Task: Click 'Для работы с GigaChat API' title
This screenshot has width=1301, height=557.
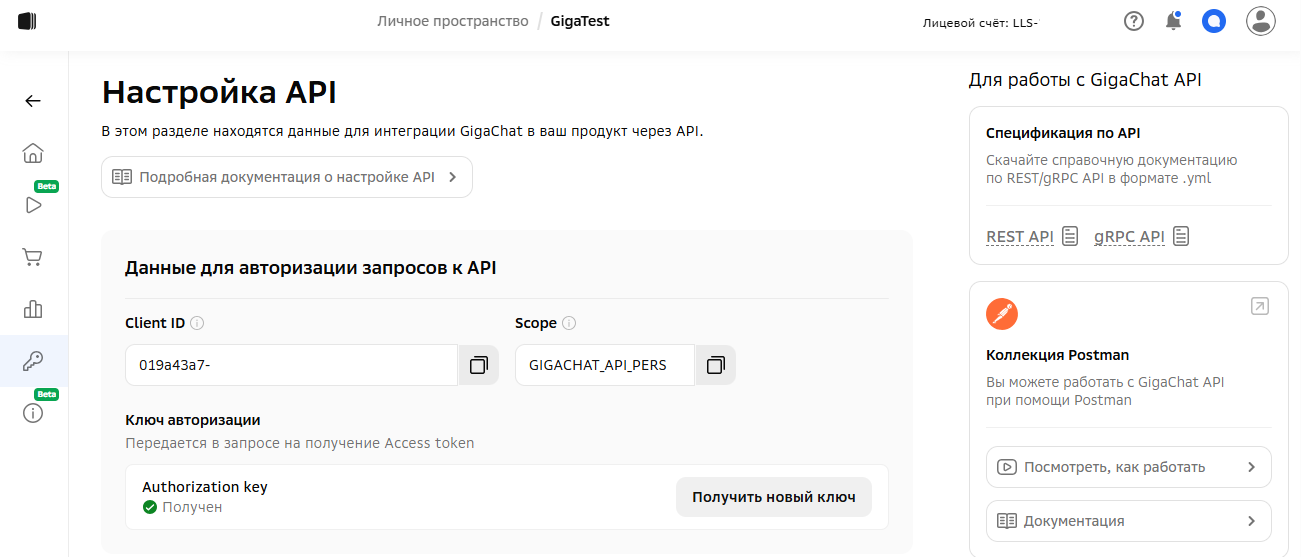Action: tap(1085, 80)
